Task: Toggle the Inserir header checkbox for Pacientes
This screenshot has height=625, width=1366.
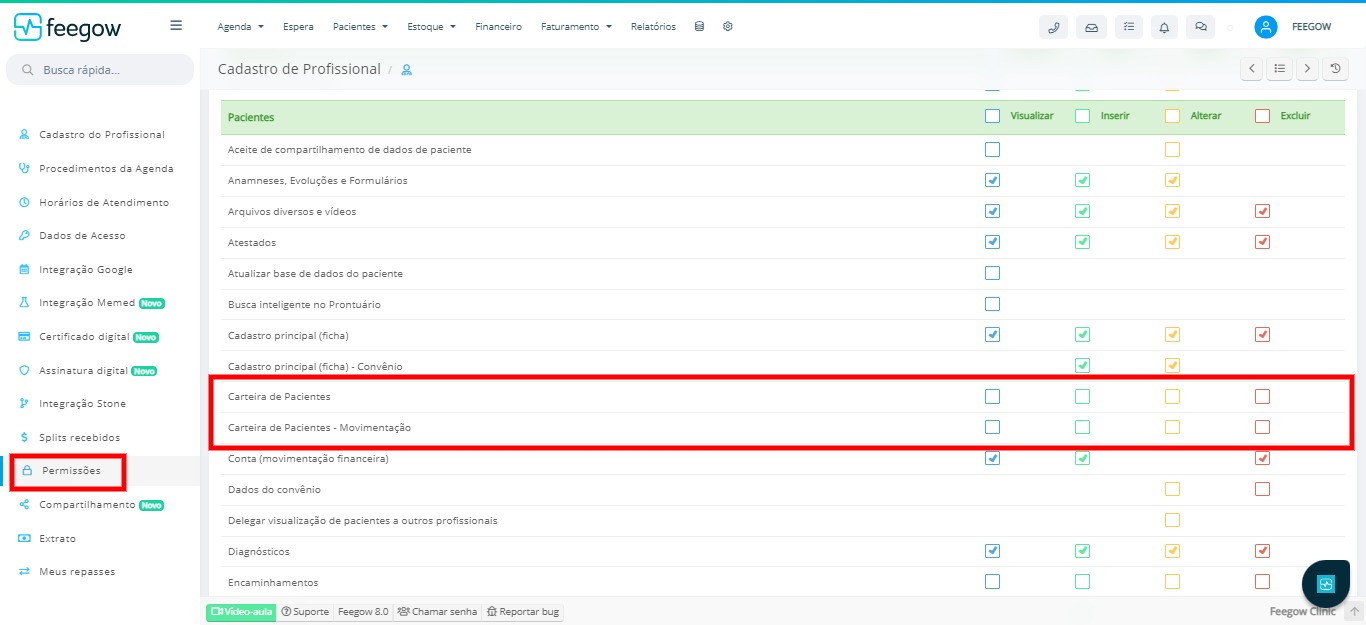Action: (x=1082, y=116)
